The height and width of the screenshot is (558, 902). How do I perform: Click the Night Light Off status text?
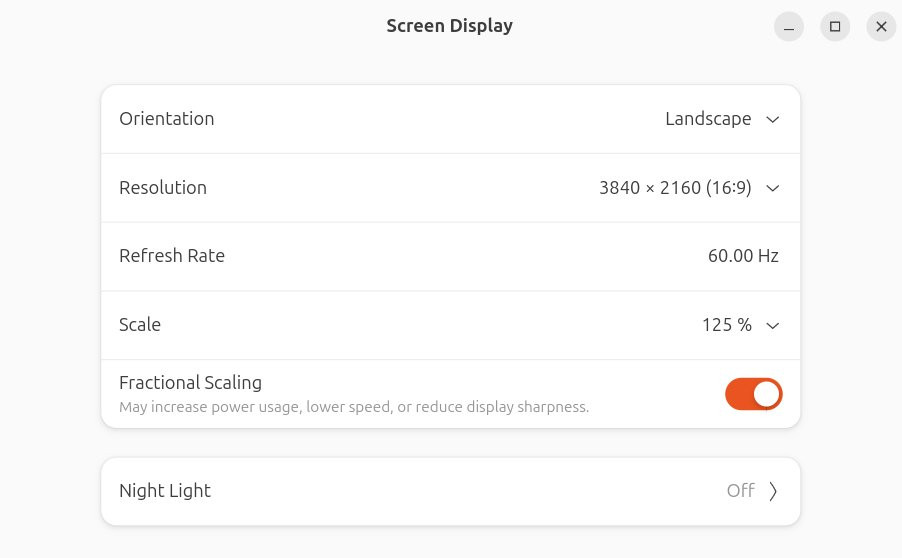(x=740, y=491)
